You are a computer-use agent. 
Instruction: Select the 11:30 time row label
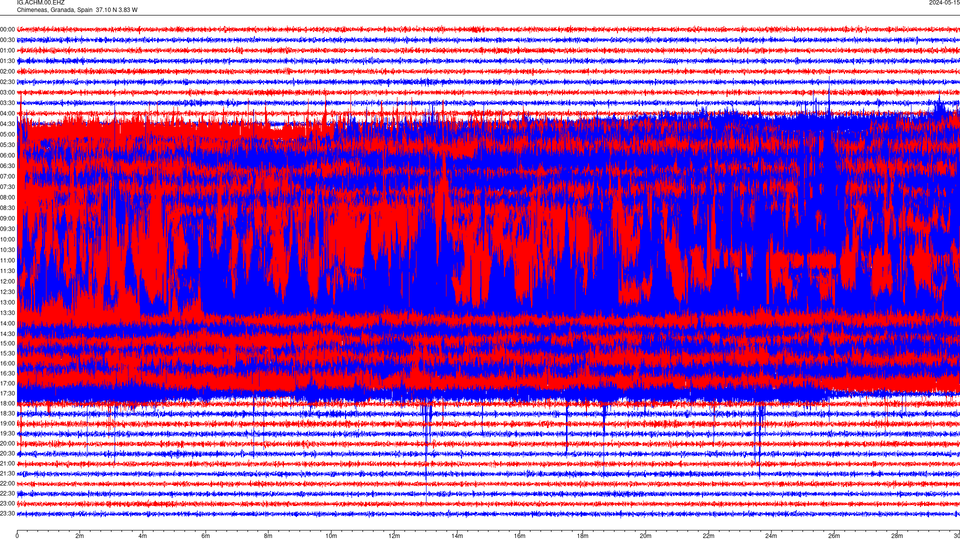tap(7, 271)
